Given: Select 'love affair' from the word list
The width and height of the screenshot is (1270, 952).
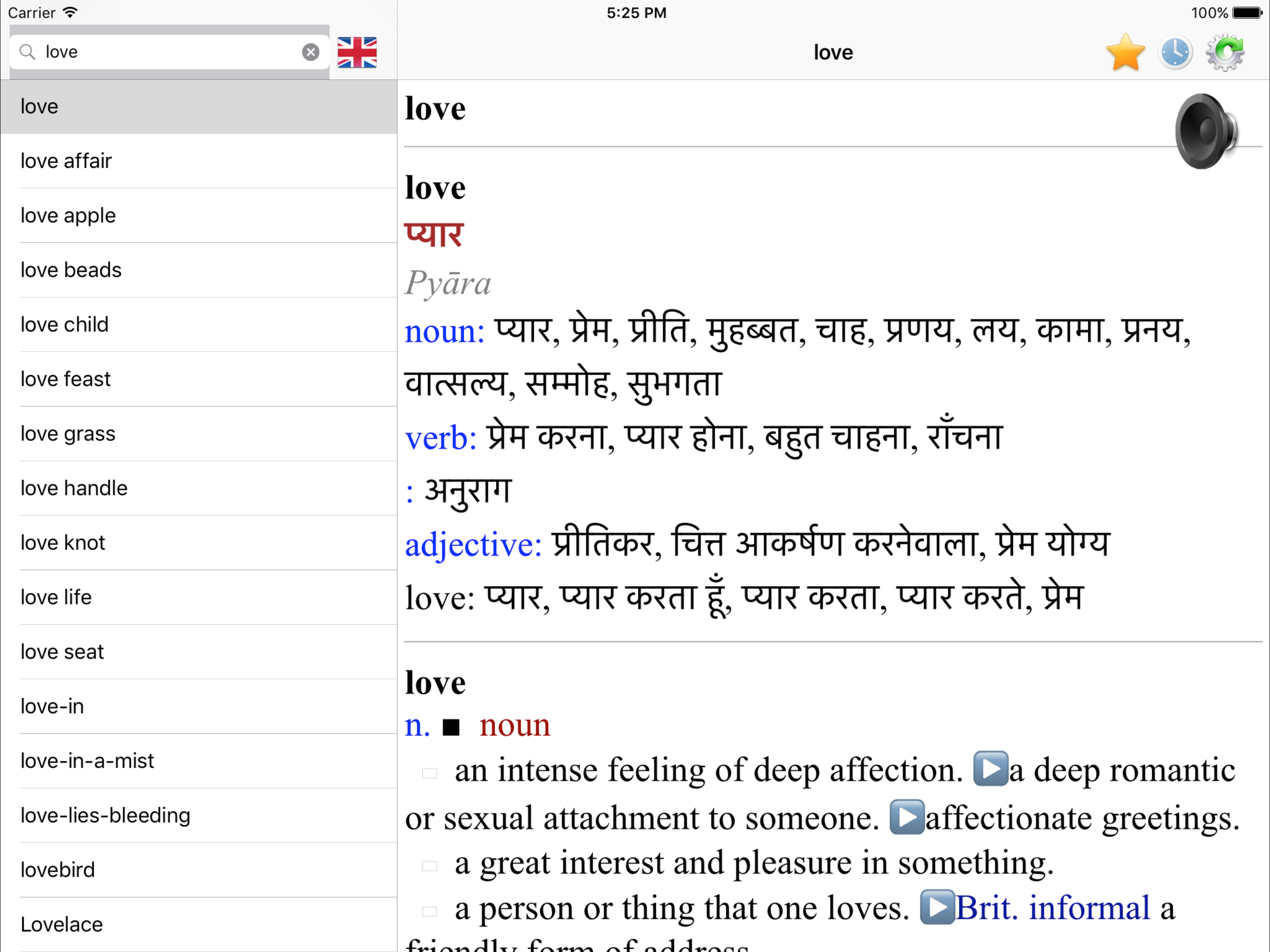Looking at the screenshot, I should pos(198,161).
